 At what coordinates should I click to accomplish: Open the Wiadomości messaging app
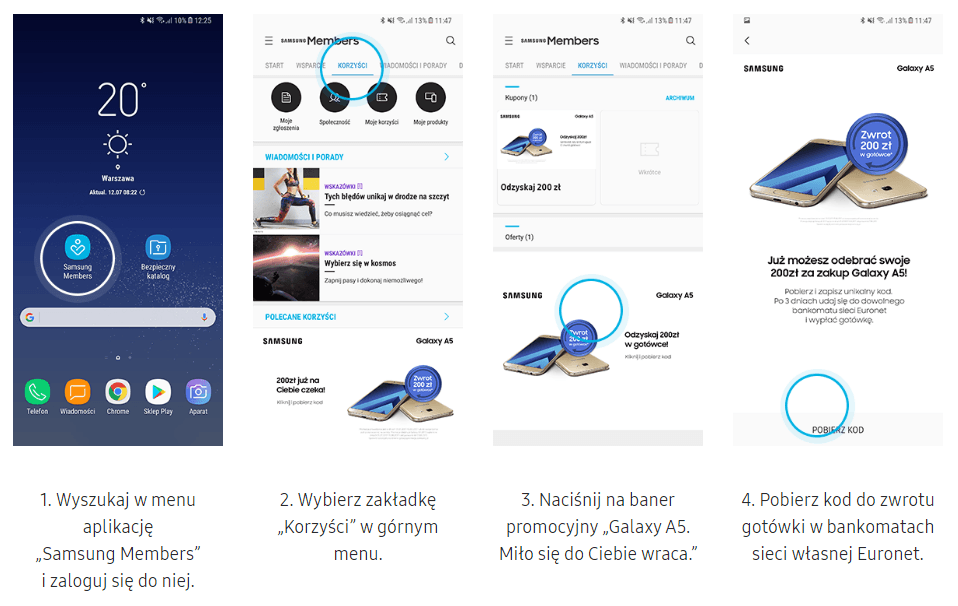pos(78,392)
